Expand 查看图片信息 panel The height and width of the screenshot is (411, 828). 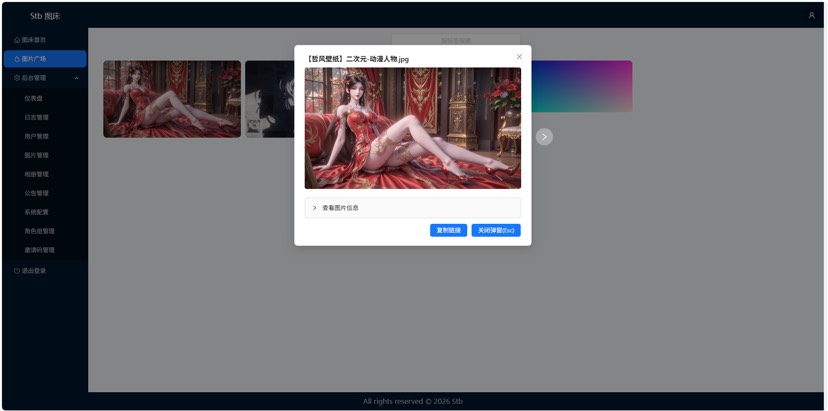[x=413, y=208]
